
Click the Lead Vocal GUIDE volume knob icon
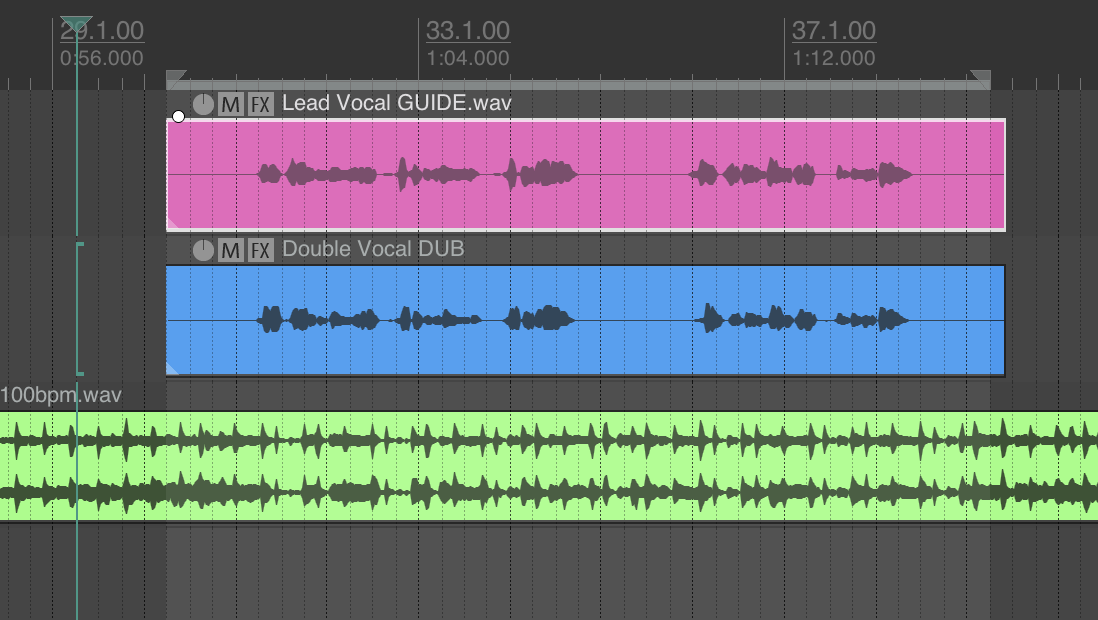[x=203, y=104]
